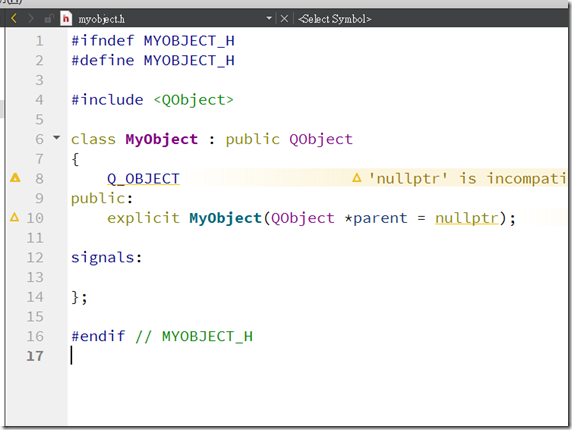Click the inline nullptr warning triangle
Screen dimensions: 572x430
(x=357, y=178)
